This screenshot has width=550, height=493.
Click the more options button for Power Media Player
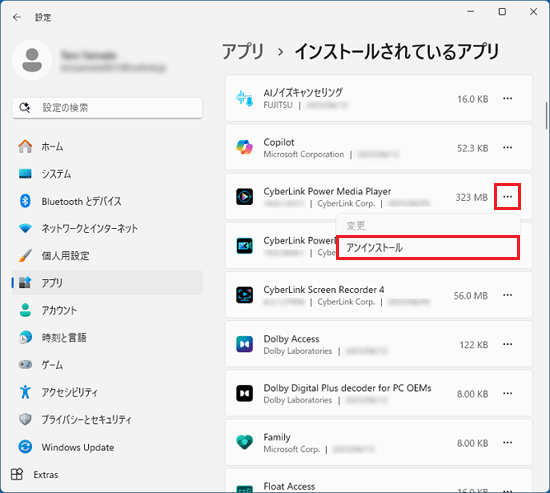508,196
